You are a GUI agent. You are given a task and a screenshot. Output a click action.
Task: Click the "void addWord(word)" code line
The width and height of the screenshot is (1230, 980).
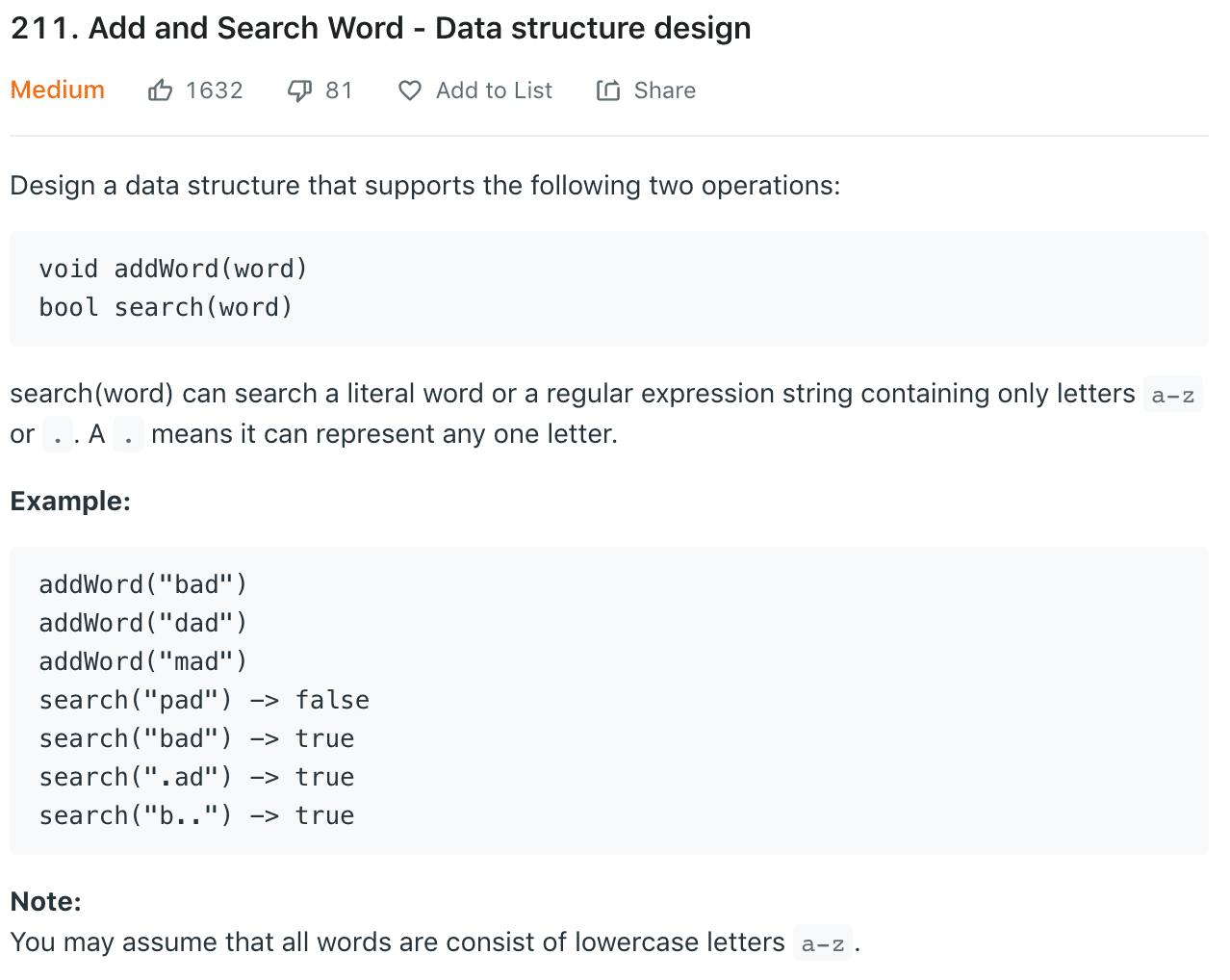(x=173, y=269)
